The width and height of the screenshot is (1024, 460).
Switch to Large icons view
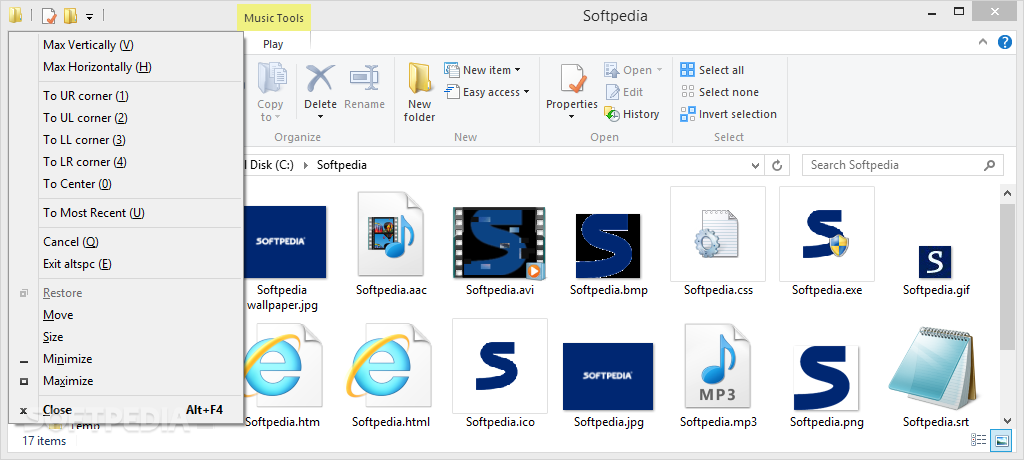[x=1000, y=440]
